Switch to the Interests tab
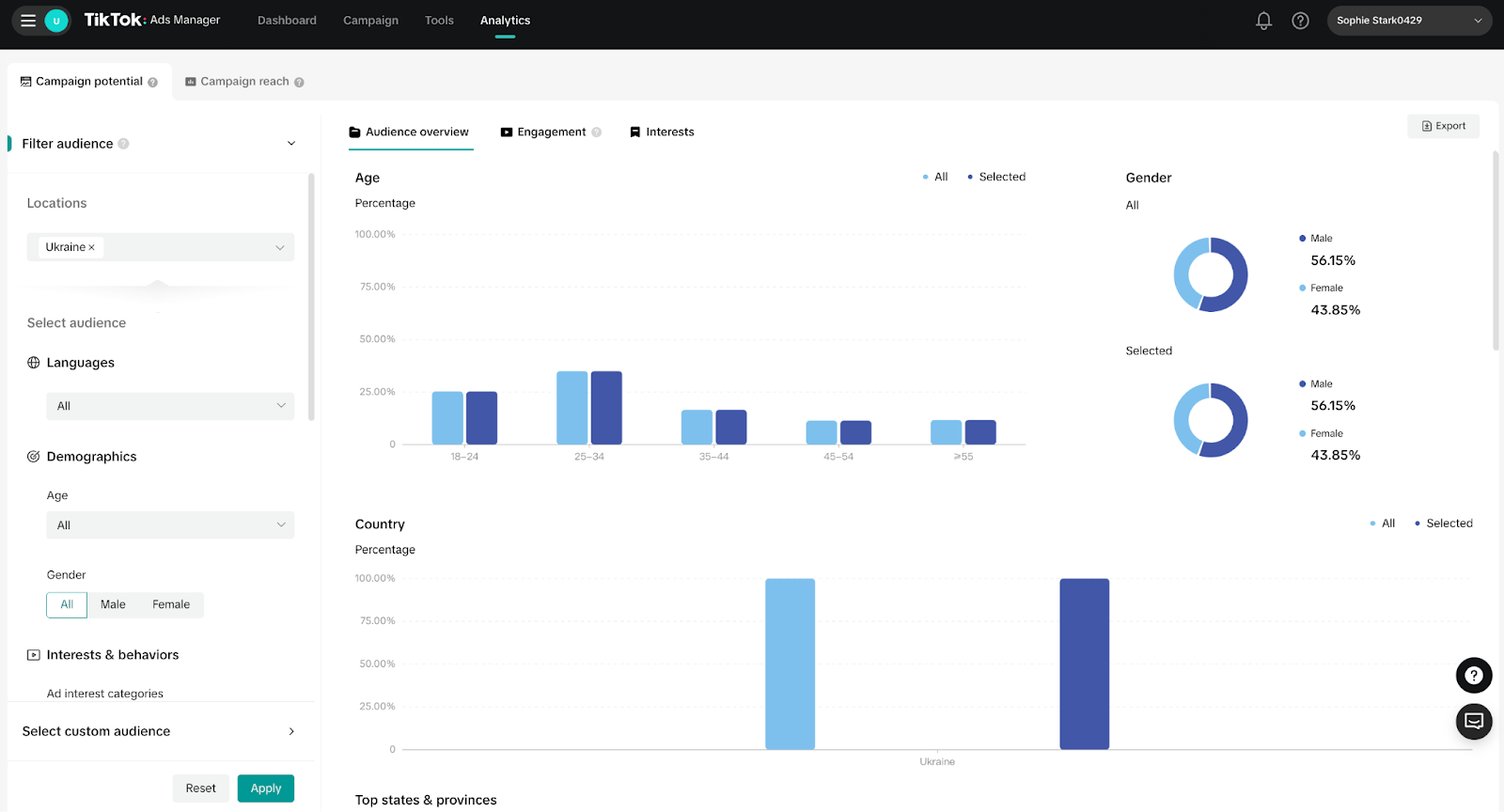The height and width of the screenshot is (812, 1504). [x=662, y=133]
